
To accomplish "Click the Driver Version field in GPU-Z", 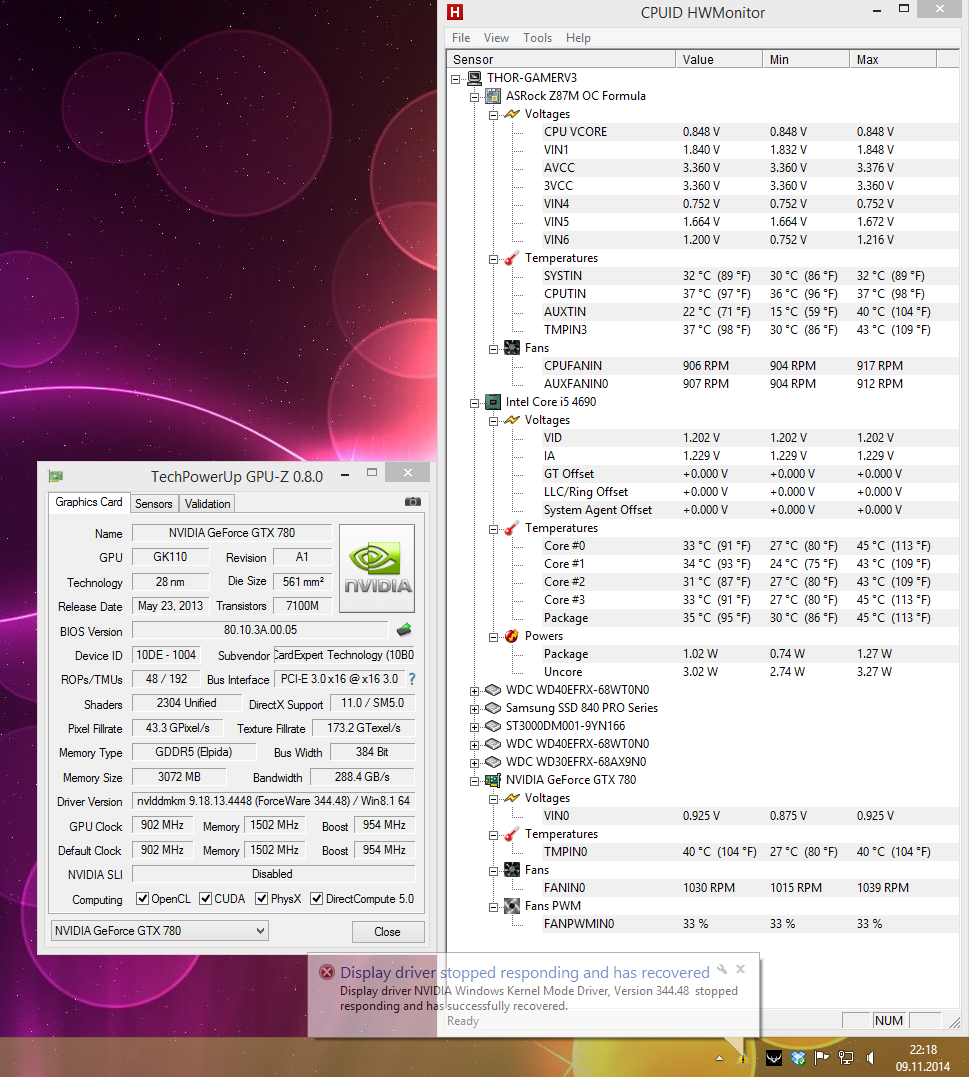I will pos(274,801).
